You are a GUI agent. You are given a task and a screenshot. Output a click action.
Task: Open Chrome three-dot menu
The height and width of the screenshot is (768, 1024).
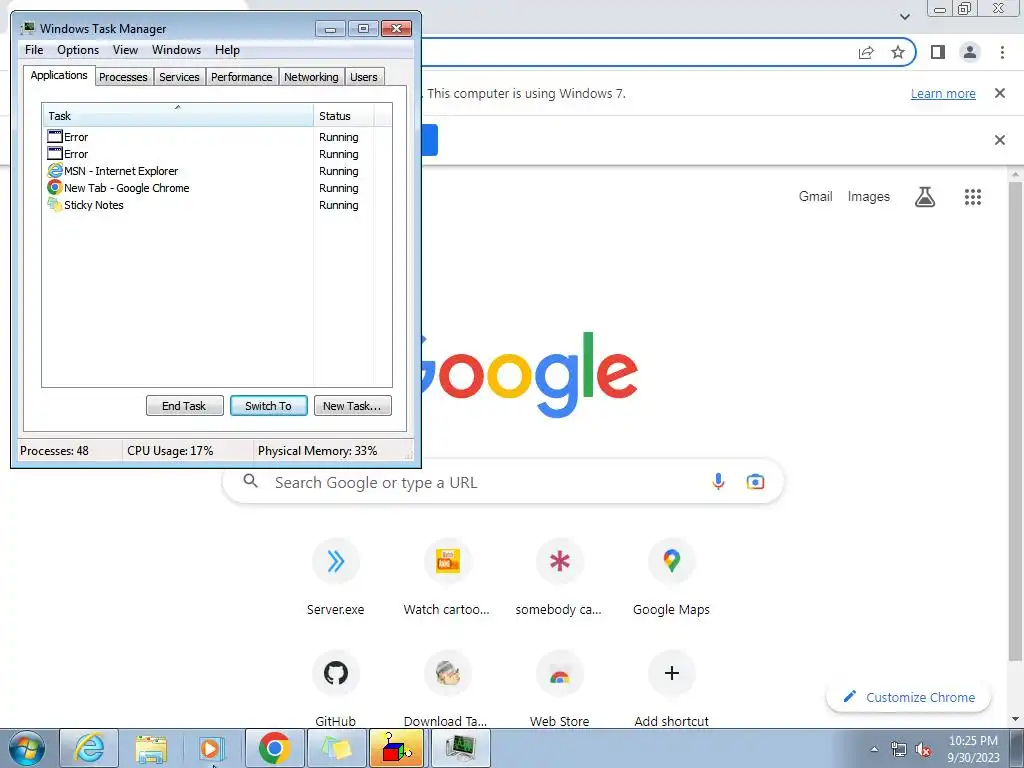1002,52
